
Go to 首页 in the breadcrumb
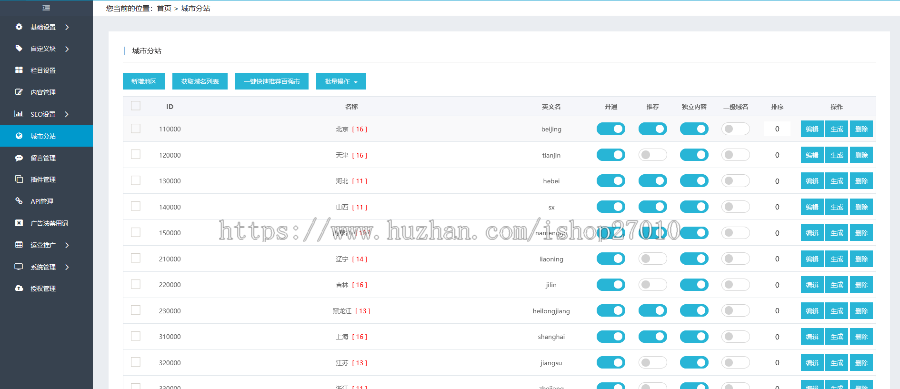164,9
